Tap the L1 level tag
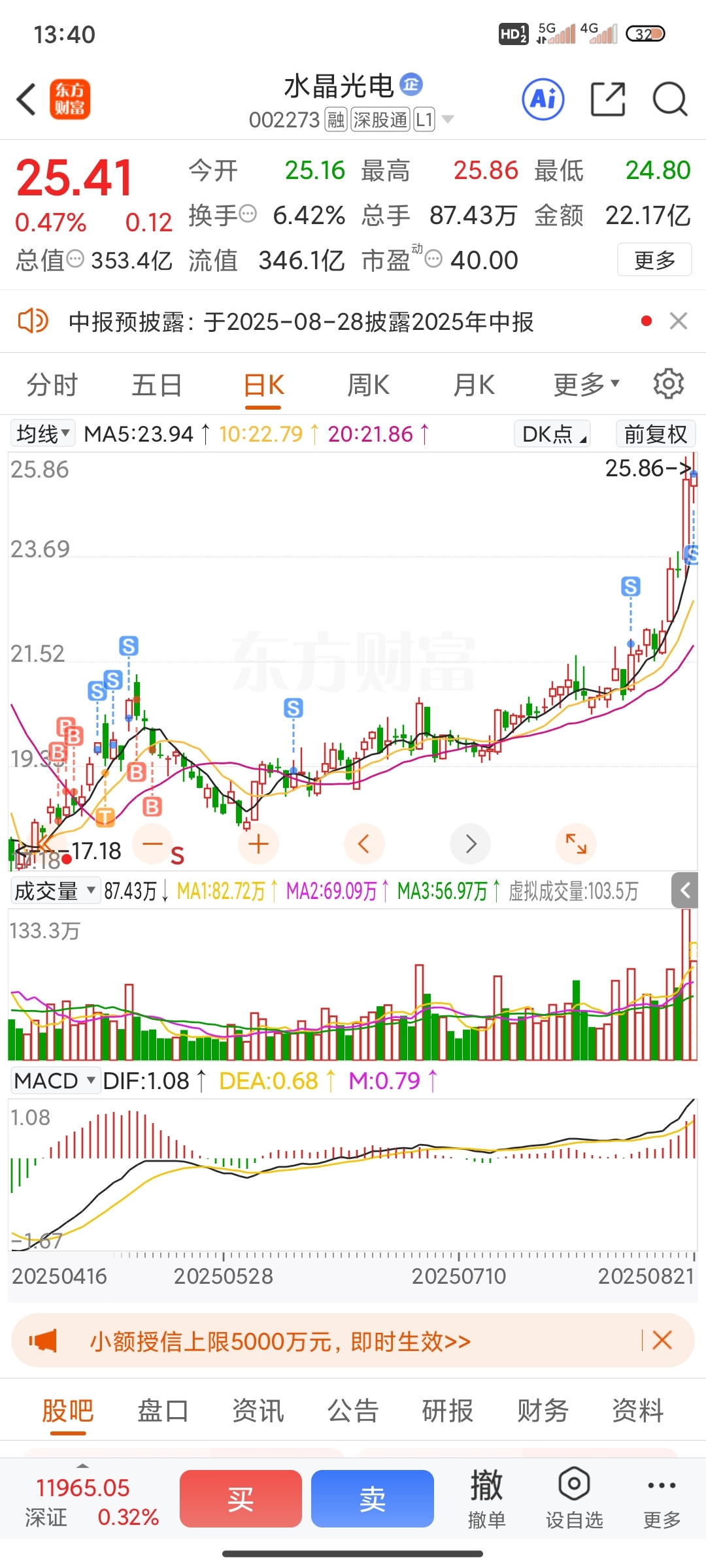 click(x=424, y=120)
